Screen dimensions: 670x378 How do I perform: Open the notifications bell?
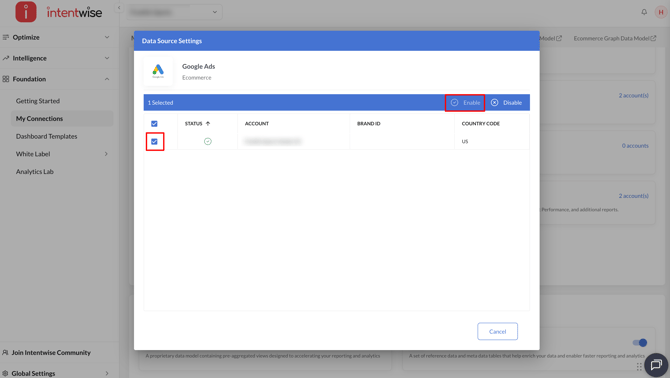click(x=644, y=12)
